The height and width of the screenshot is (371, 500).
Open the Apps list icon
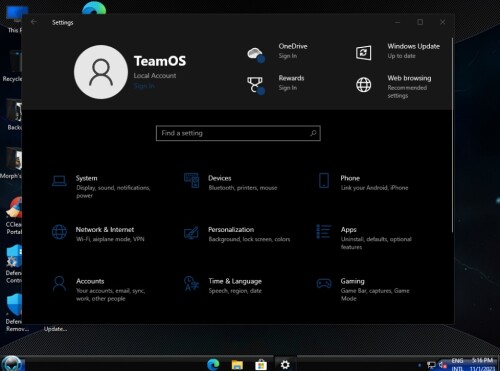click(x=324, y=232)
